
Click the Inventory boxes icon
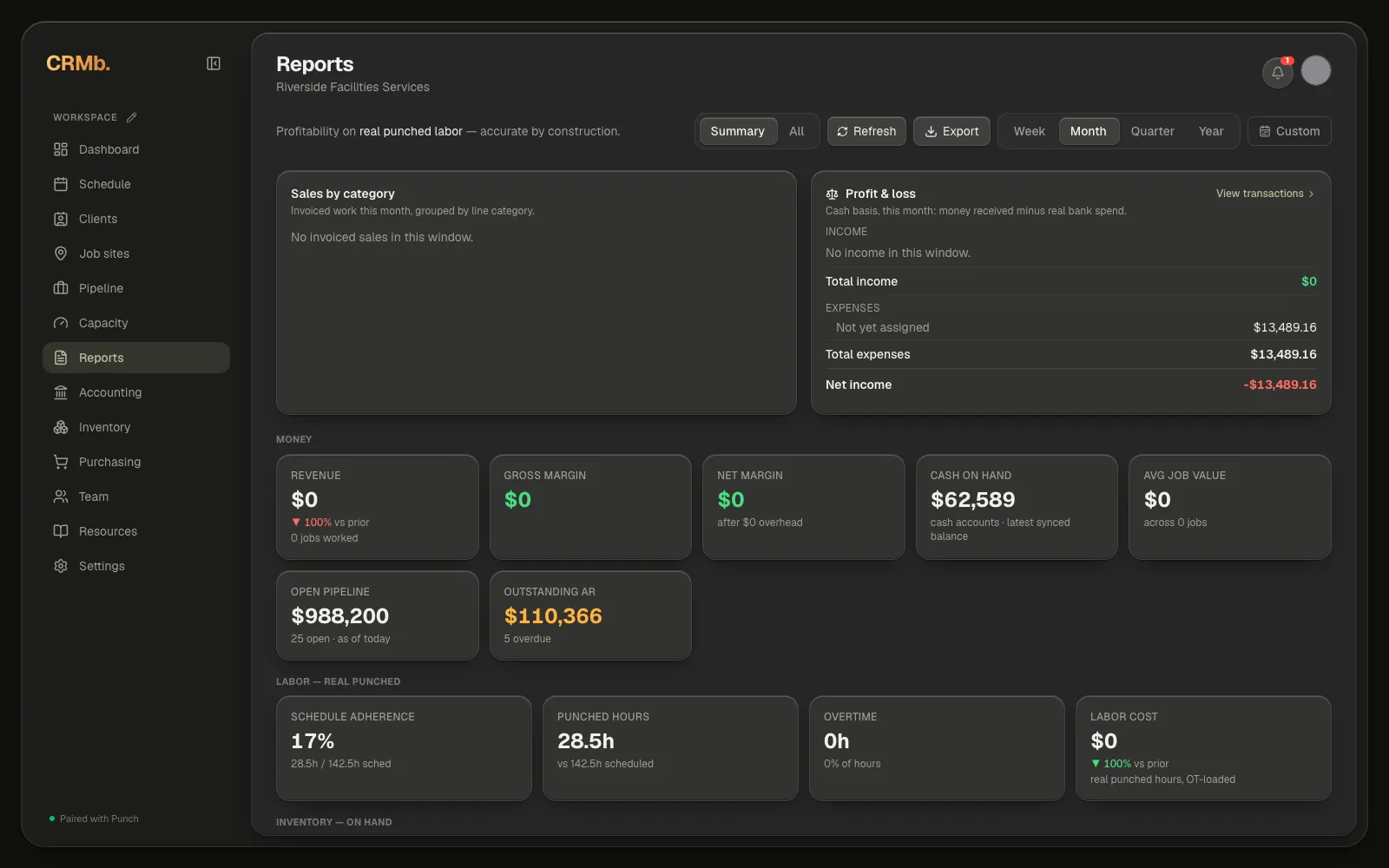coord(61,427)
